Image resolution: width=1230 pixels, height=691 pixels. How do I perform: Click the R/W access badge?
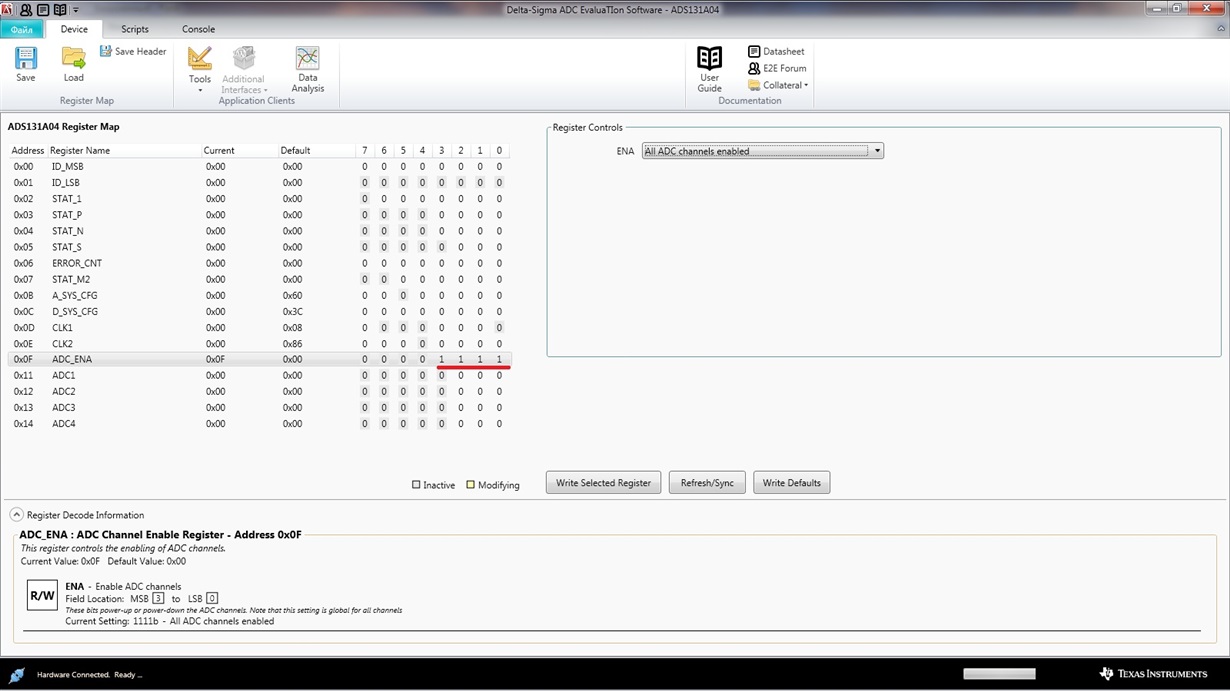point(42,595)
